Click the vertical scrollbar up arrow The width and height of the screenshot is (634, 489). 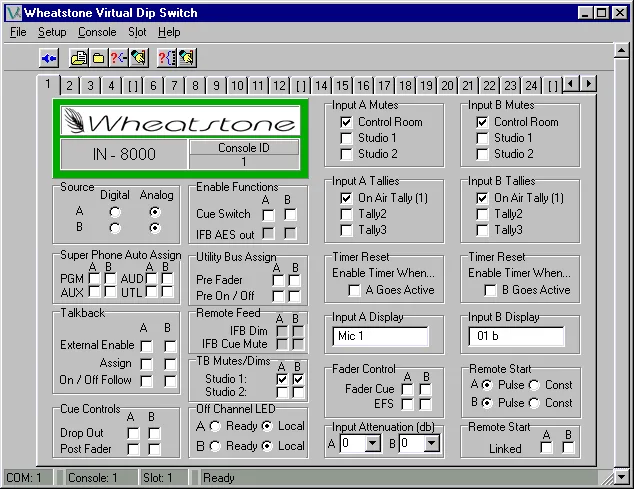[621, 51]
